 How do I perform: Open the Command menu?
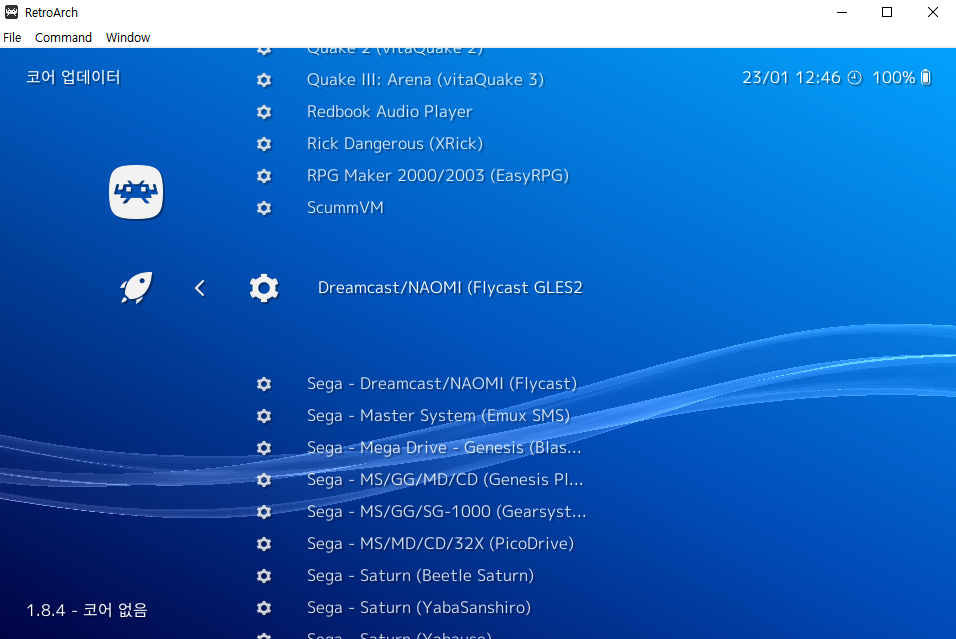(63, 37)
